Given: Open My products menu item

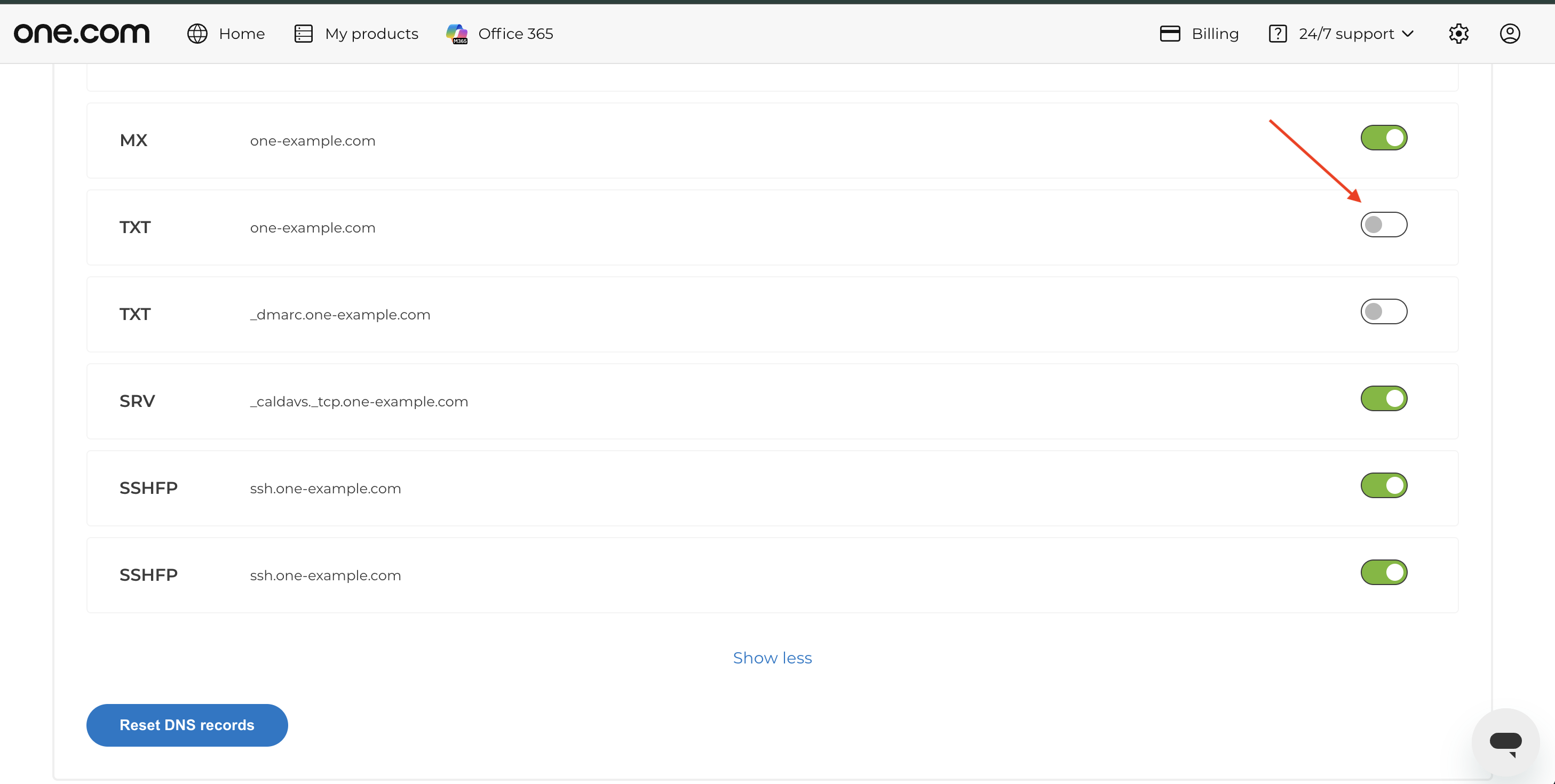Looking at the screenshot, I should pos(371,34).
